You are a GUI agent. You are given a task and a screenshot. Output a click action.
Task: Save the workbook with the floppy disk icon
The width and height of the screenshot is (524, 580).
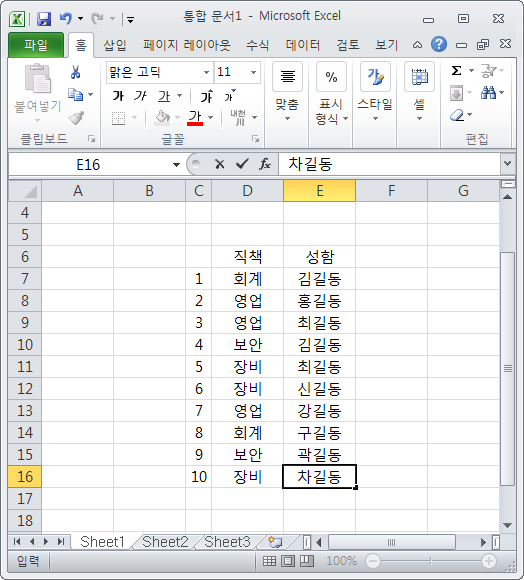44,18
